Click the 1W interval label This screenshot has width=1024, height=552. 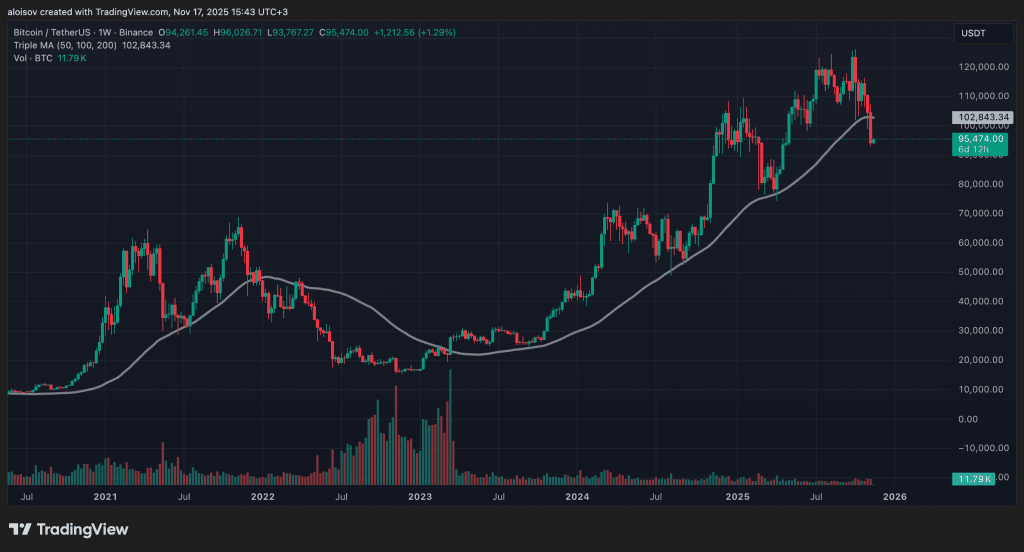[x=104, y=33]
